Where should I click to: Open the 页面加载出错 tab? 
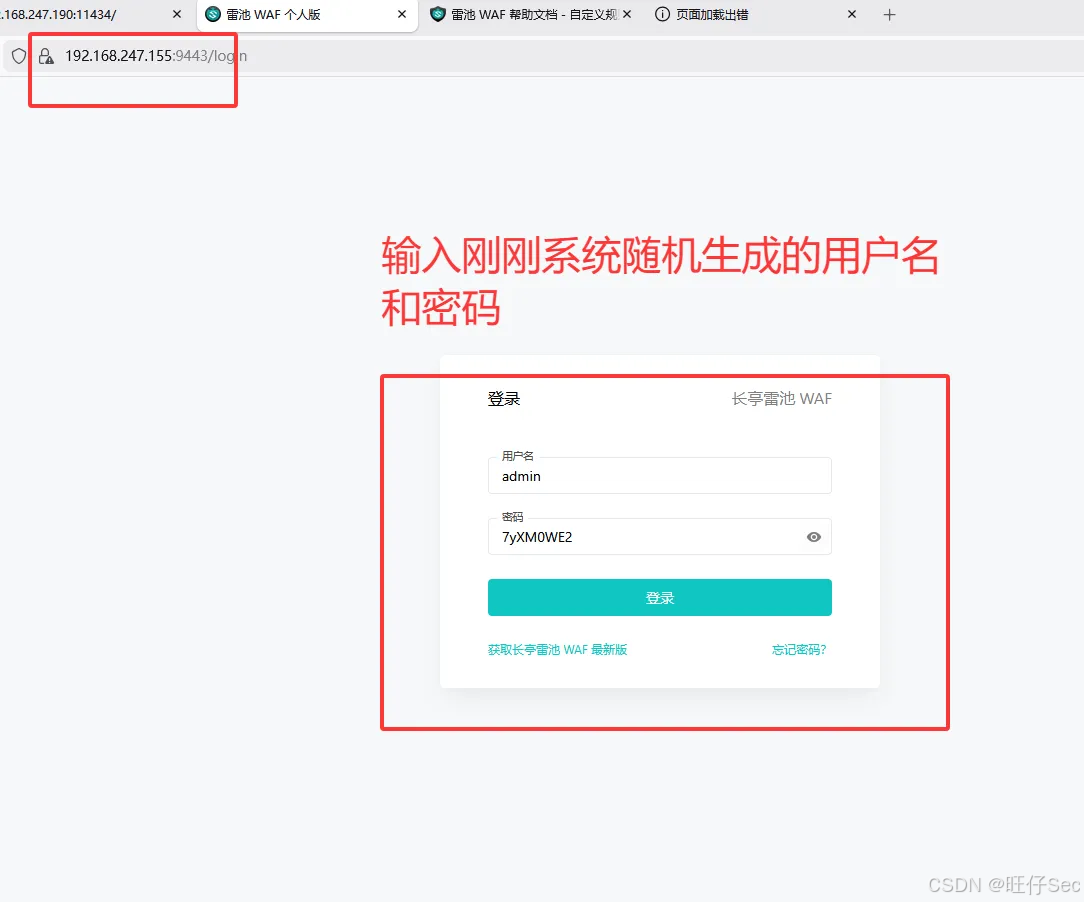click(x=756, y=15)
